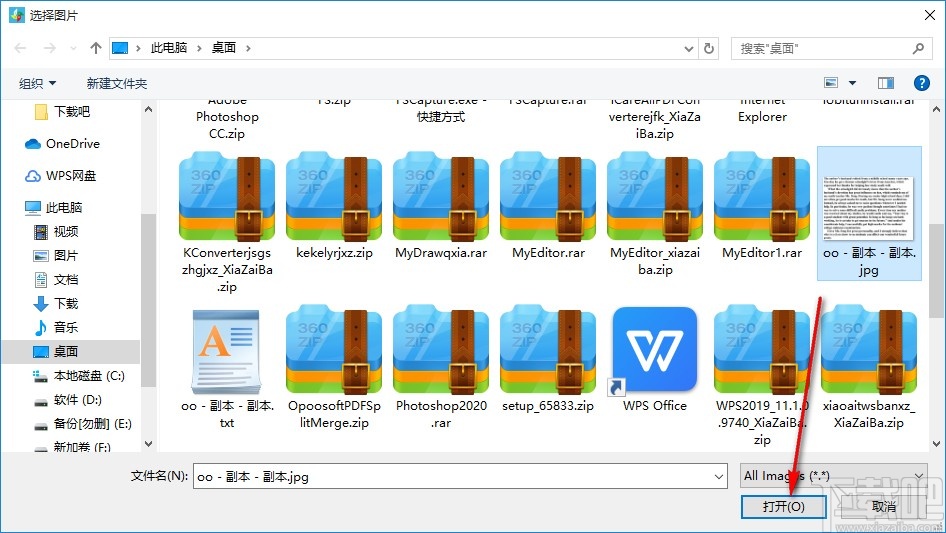Open the 组织 dropdown menu
Screen dimensions: 946x533
[x=37, y=83]
